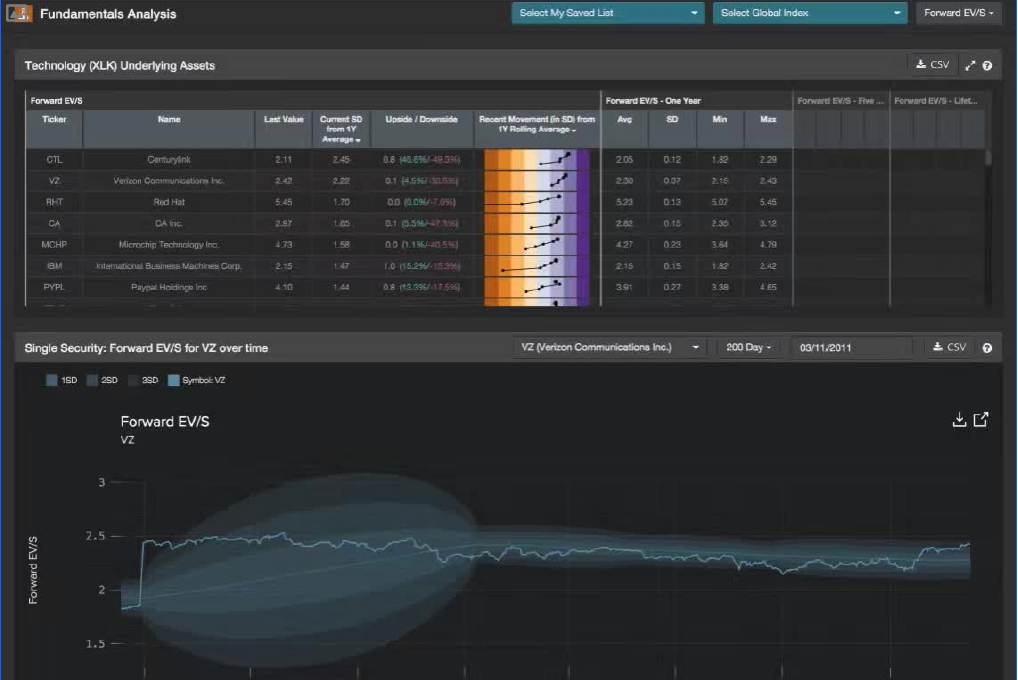Click the Avg column header
This screenshot has height=680, width=1018.
pos(625,129)
